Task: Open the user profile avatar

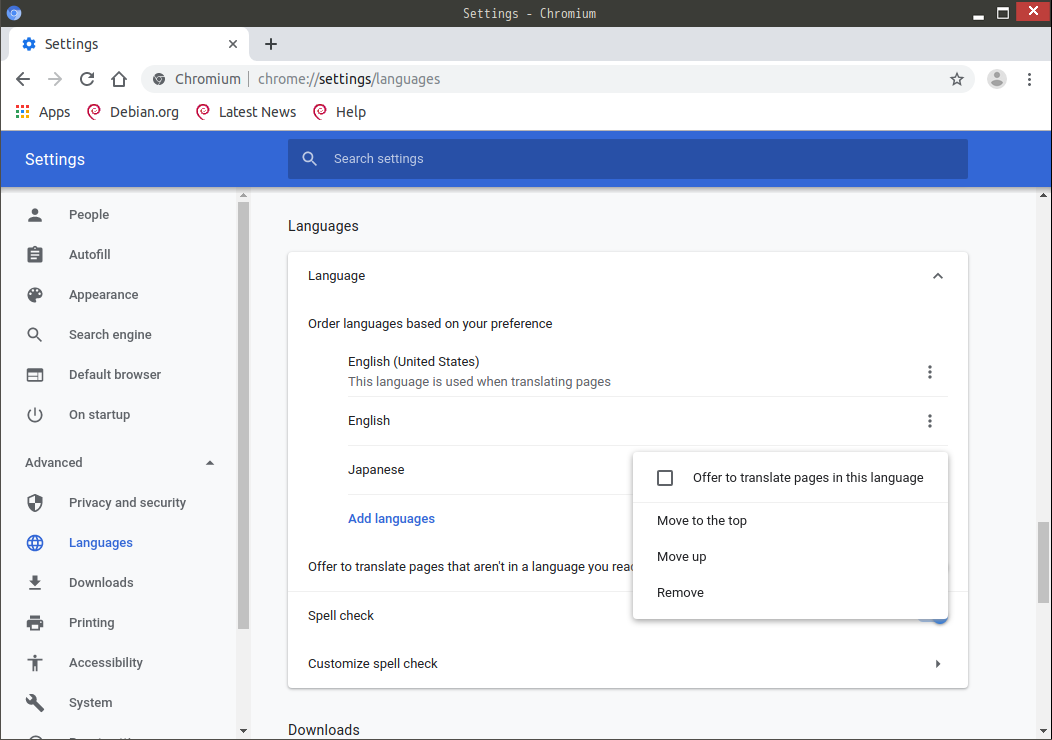Action: 996,79
